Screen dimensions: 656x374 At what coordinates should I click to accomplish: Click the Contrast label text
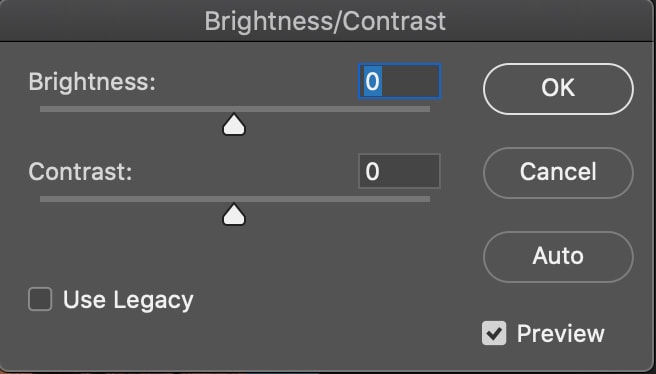click(x=80, y=172)
